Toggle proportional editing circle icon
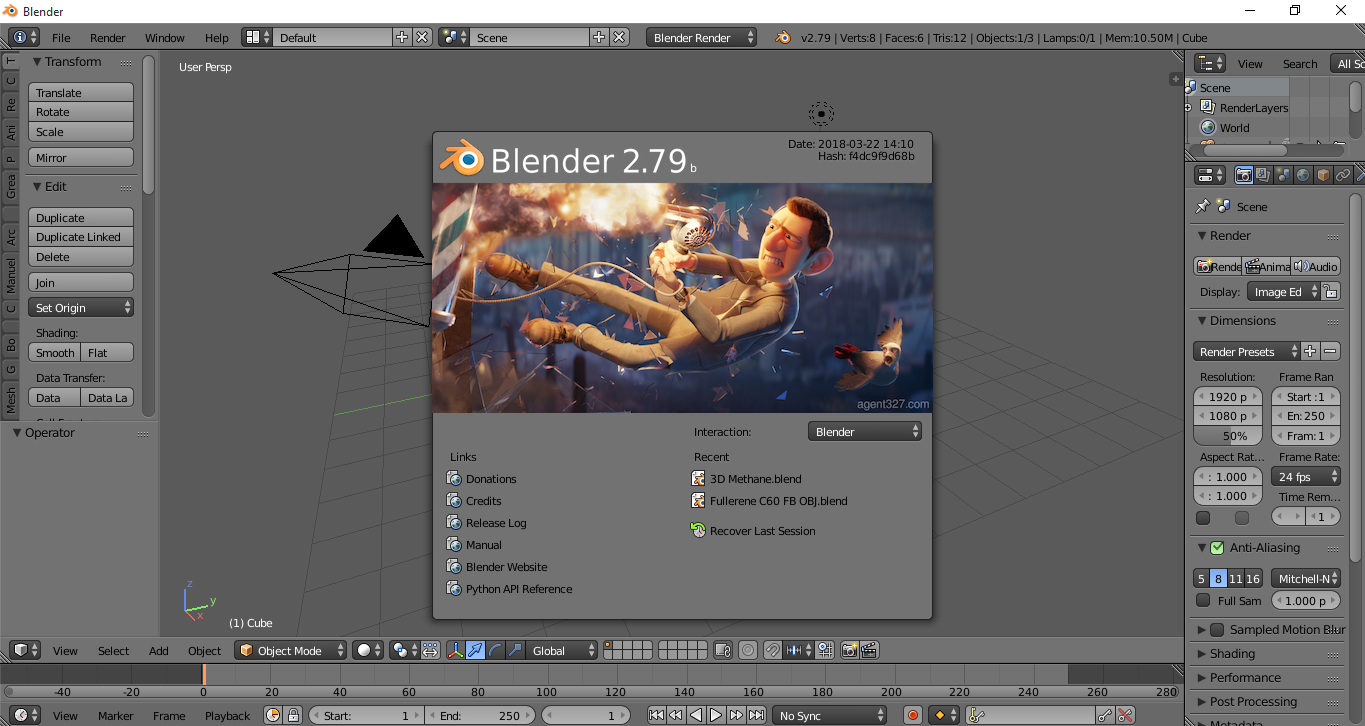The height and width of the screenshot is (726, 1365). [748, 651]
